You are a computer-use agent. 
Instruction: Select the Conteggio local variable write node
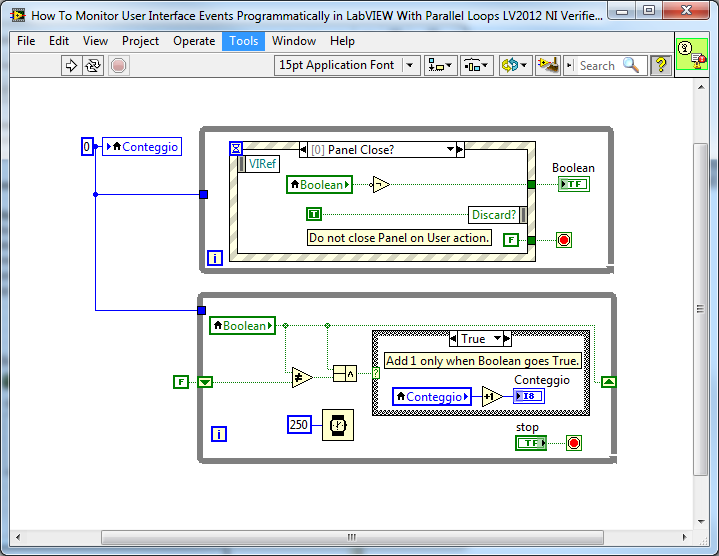click(x=142, y=147)
